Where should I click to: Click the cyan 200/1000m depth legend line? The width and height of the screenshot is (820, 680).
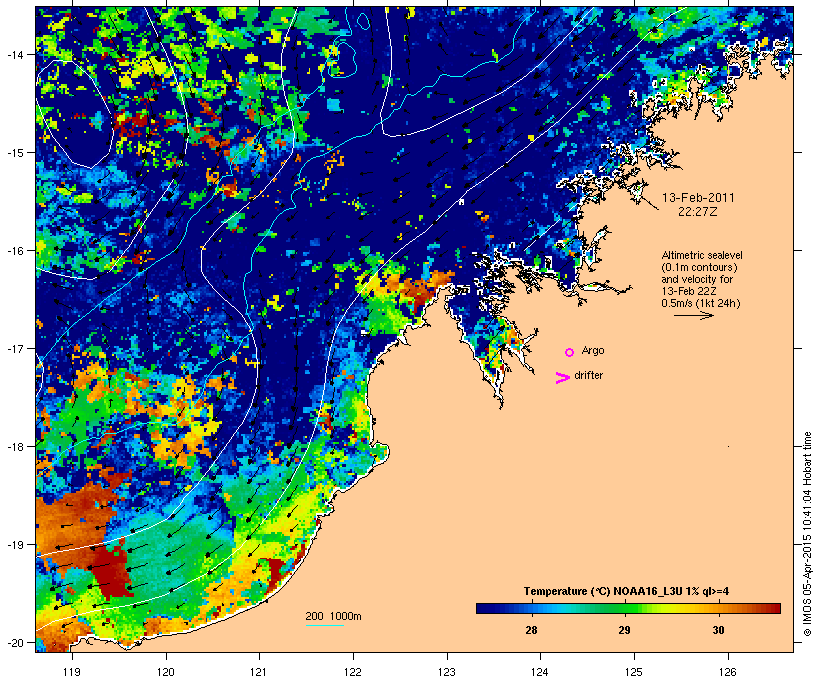point(325,625)
